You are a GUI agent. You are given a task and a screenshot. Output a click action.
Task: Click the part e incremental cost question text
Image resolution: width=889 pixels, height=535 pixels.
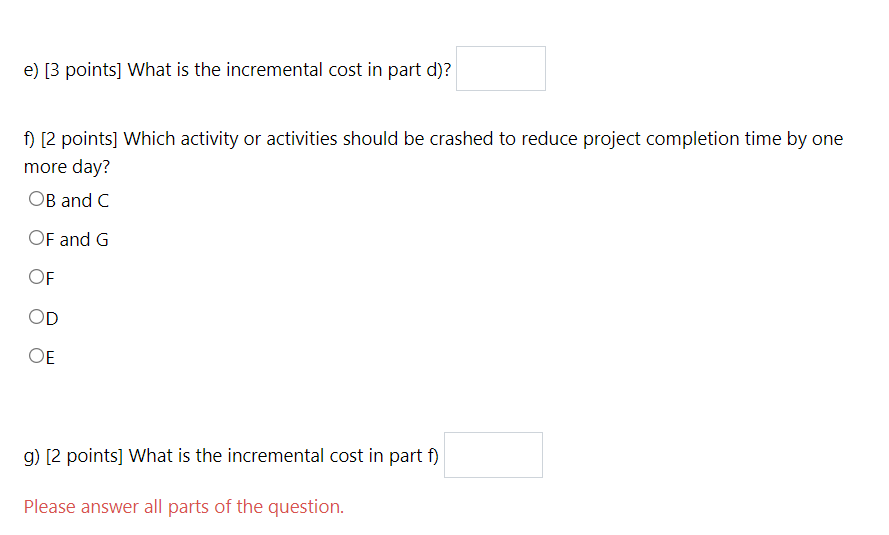237,70
